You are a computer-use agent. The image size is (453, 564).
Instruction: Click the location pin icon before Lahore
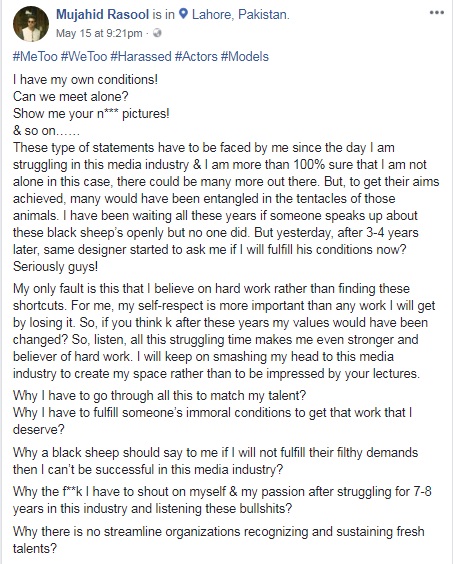pyautogui.click(x=184, y=14)
